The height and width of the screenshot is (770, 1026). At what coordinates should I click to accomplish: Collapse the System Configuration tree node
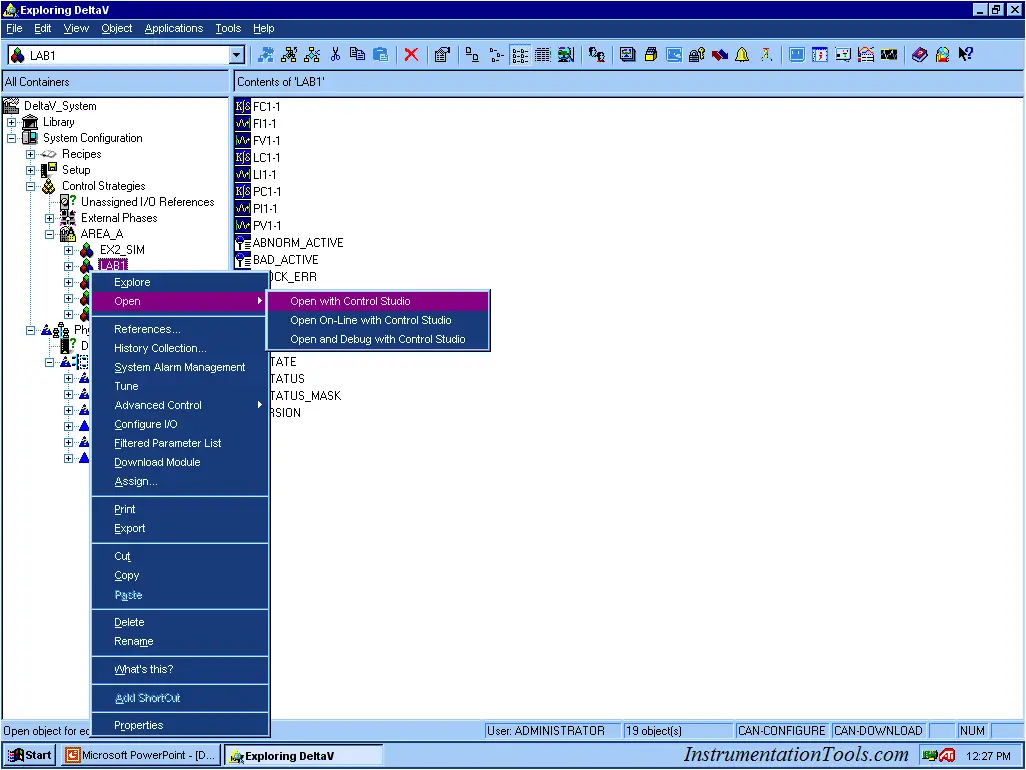tap(12, 138)
